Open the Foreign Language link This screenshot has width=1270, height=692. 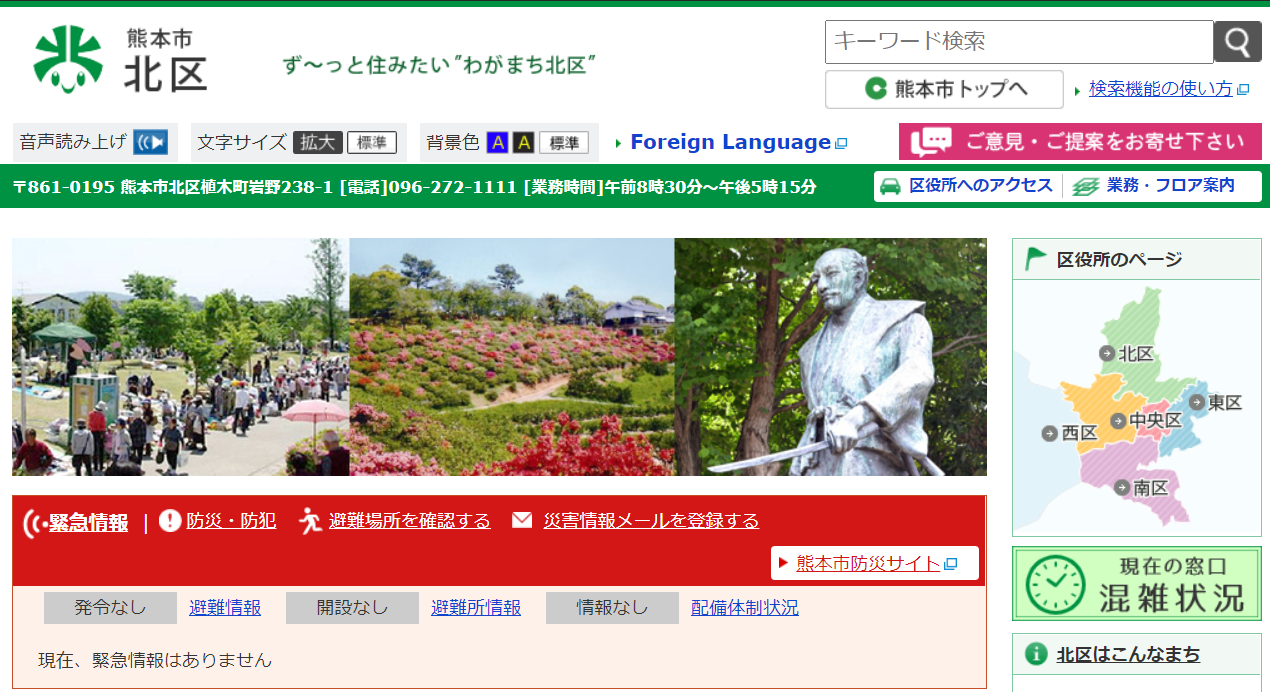click(730, 142)
